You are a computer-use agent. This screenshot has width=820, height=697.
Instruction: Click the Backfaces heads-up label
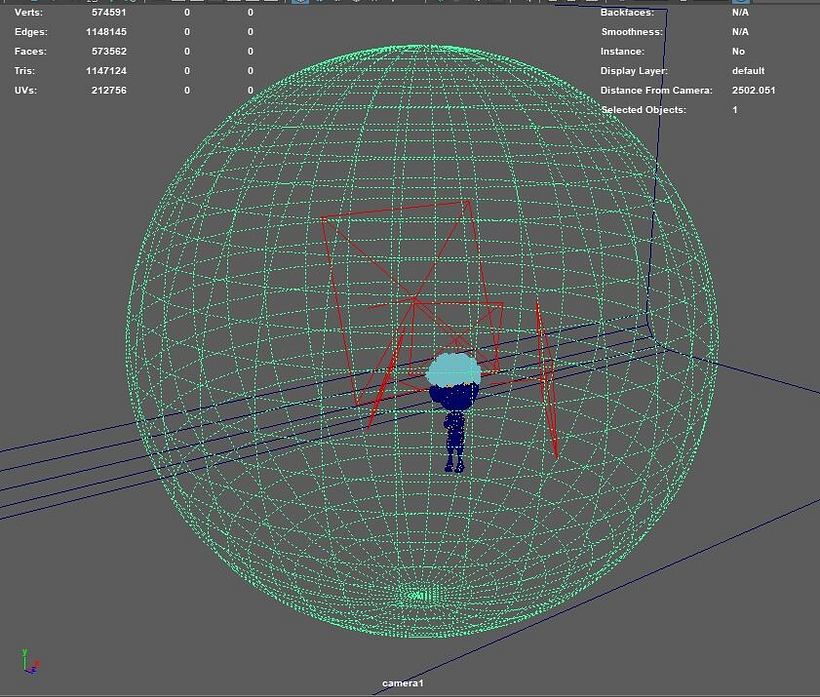click(627, 13)
